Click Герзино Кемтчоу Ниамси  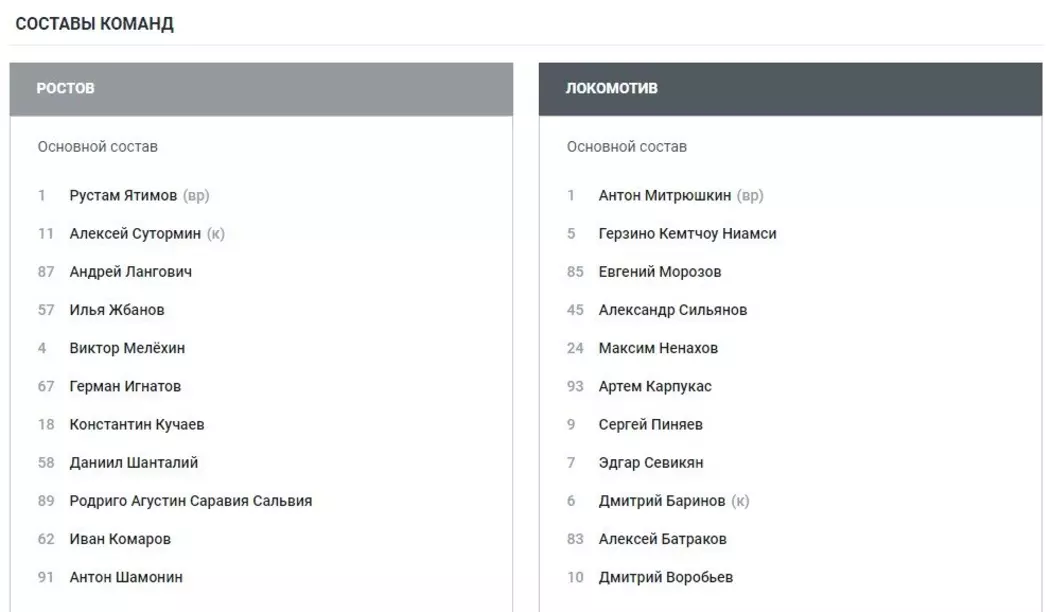(687, 234)
